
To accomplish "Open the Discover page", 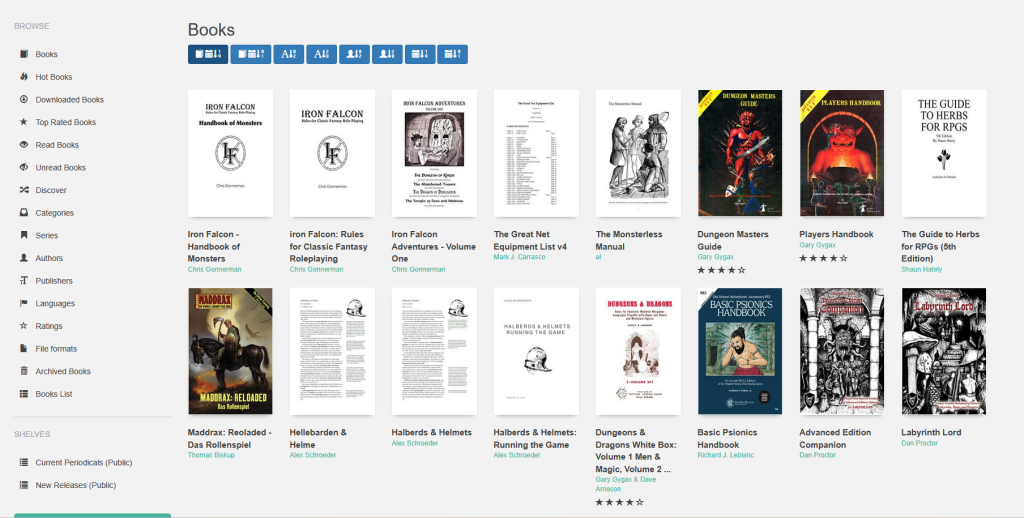I will point(51,190).
